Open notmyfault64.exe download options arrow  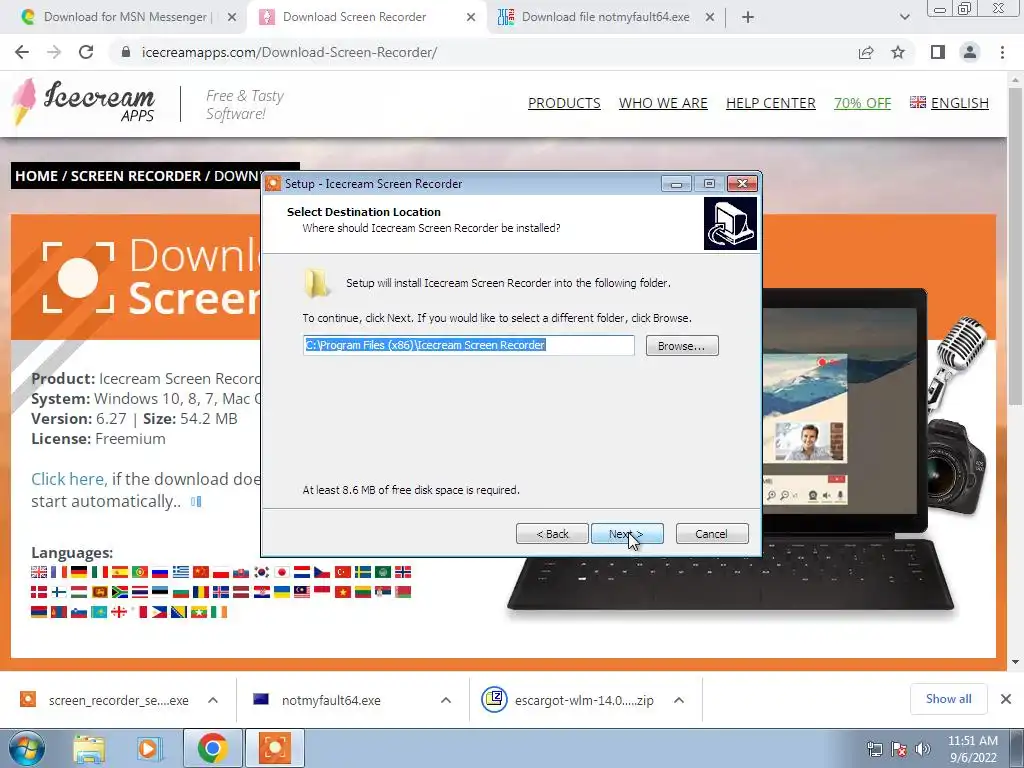click(x=445, y=700)
